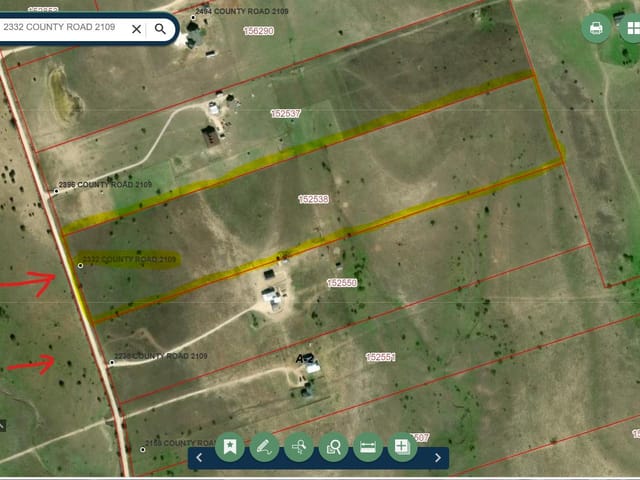Click the Print map icon
Viewport: 640px width, 480px height.
point(596,28)
